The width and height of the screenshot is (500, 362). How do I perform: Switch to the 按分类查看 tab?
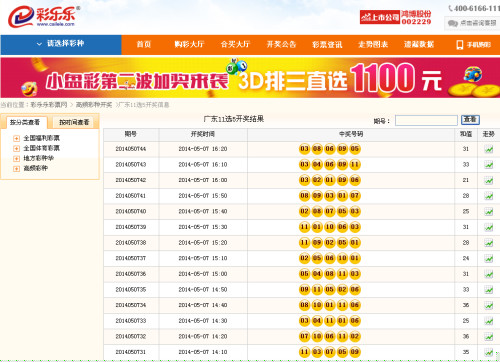[x=25, y=122]
